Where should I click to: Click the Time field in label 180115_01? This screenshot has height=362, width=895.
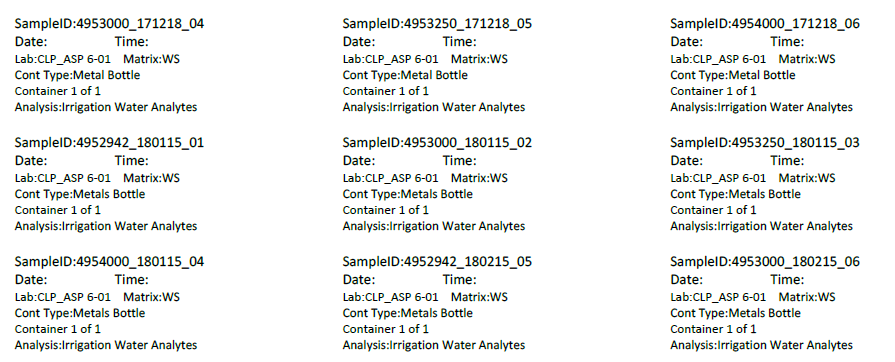[x=131, y=160]
